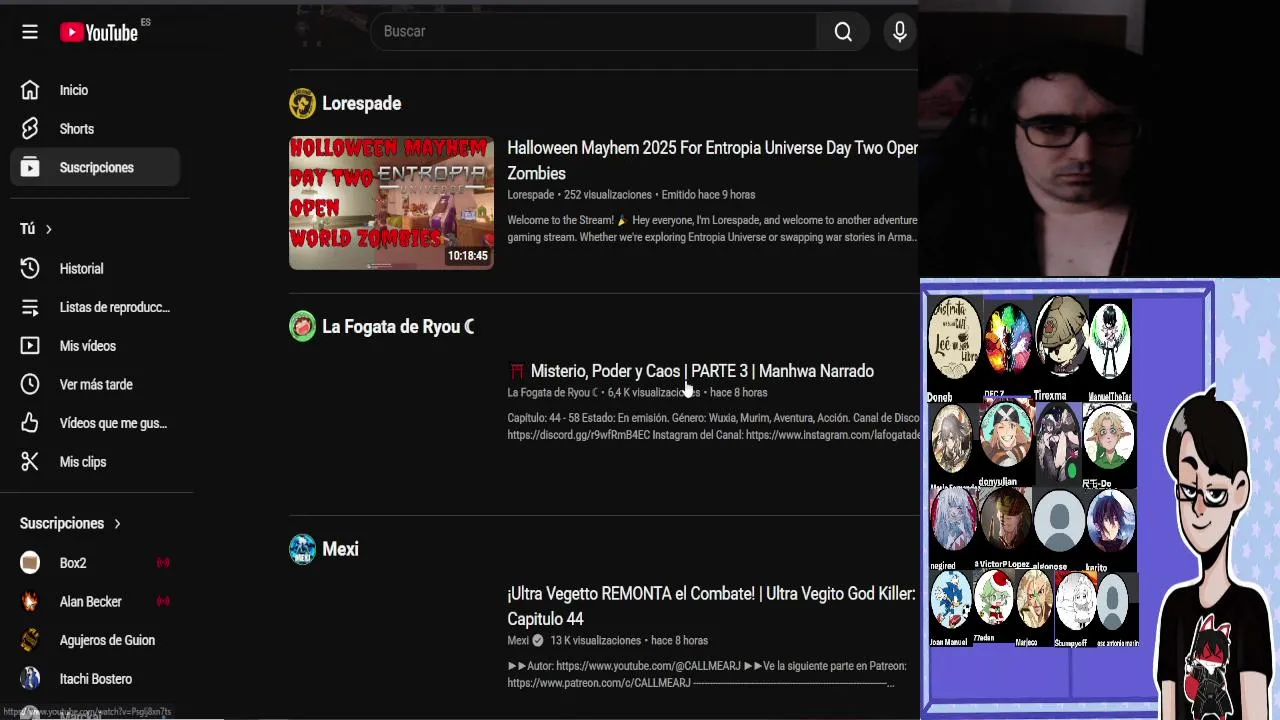Click La Fogata de Ryou byline text
This screenshot has height=720, width=1280.
[x=552, y=393]
